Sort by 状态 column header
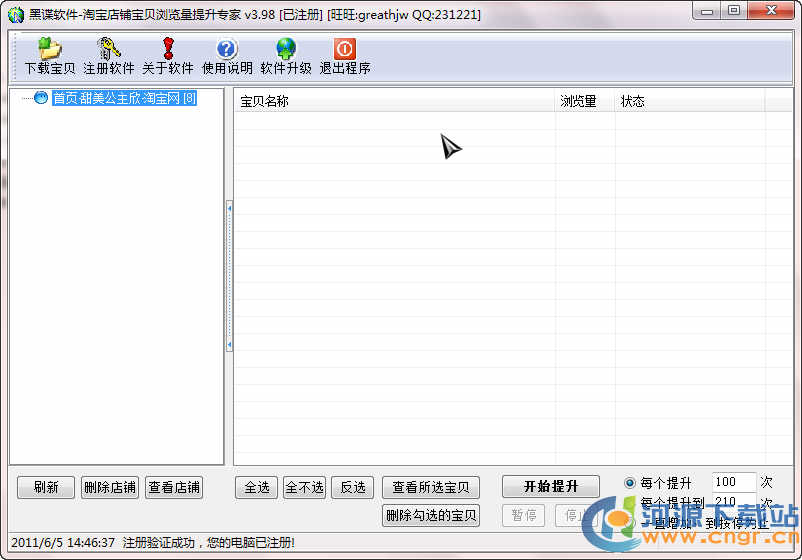This screenshot has width=802, height=560. [690, 101]
